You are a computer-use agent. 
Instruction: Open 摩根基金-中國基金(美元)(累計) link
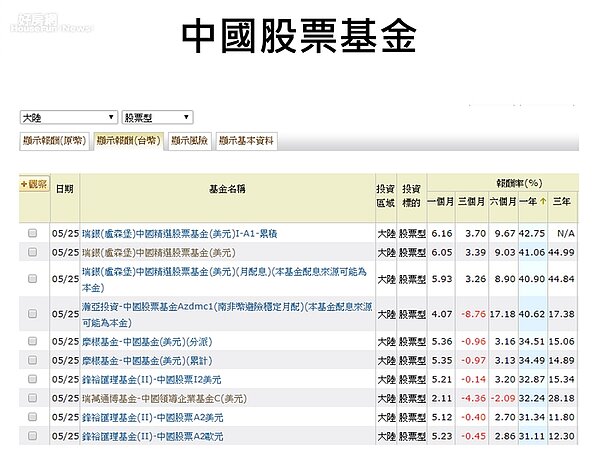(147, 360)
